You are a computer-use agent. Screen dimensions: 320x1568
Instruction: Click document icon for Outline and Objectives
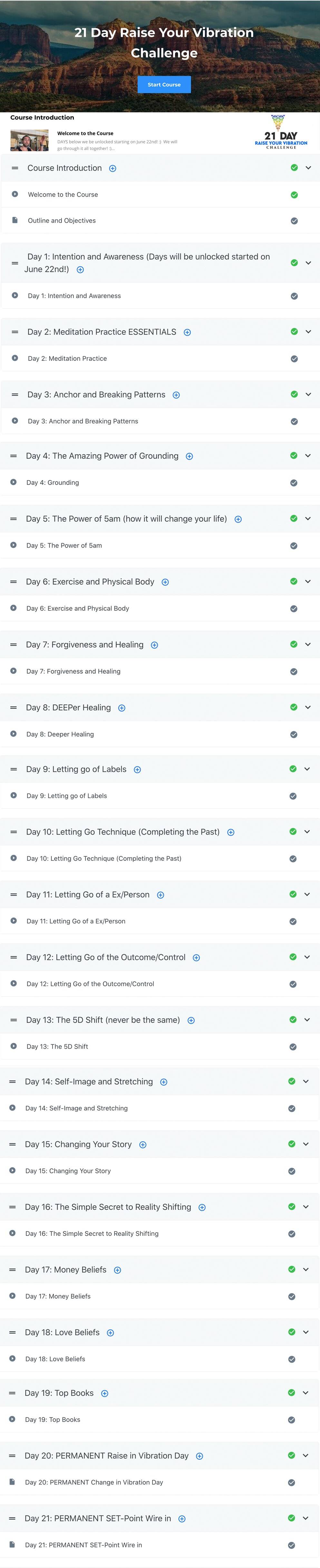click(x=15, y=220)
